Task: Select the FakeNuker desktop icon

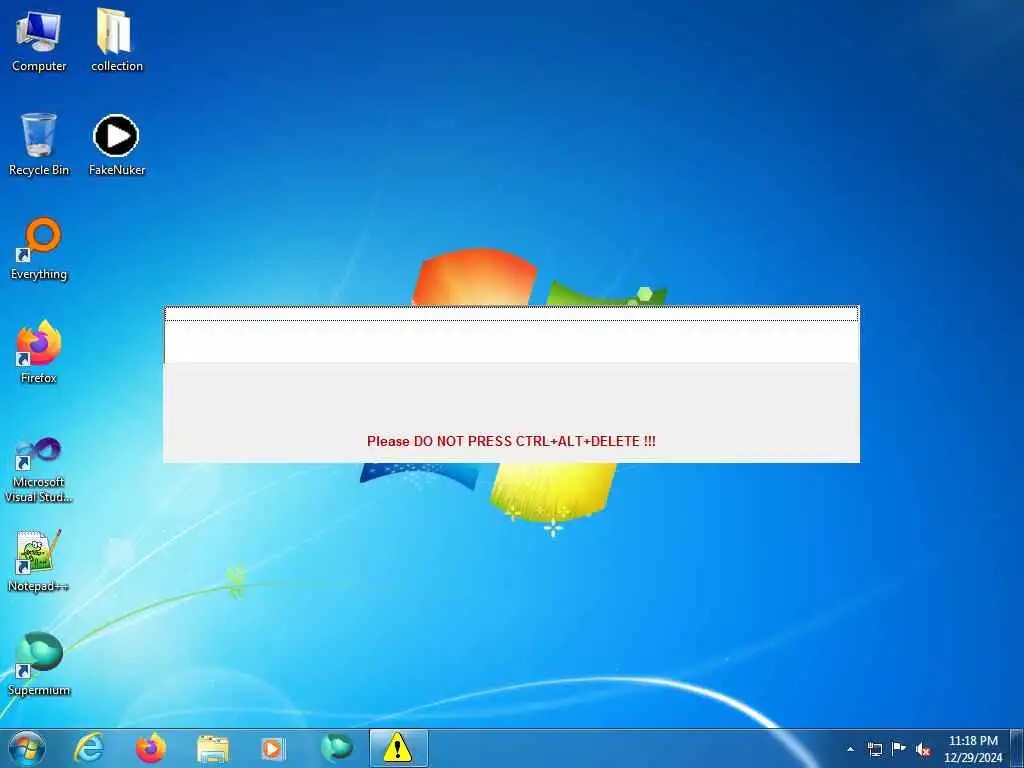Action: pyautogui.click(x=116, y=144)
